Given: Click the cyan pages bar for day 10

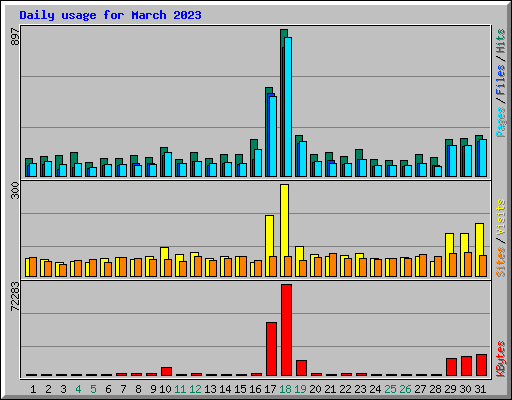Looking at the screenshot, I should [168, 164].
